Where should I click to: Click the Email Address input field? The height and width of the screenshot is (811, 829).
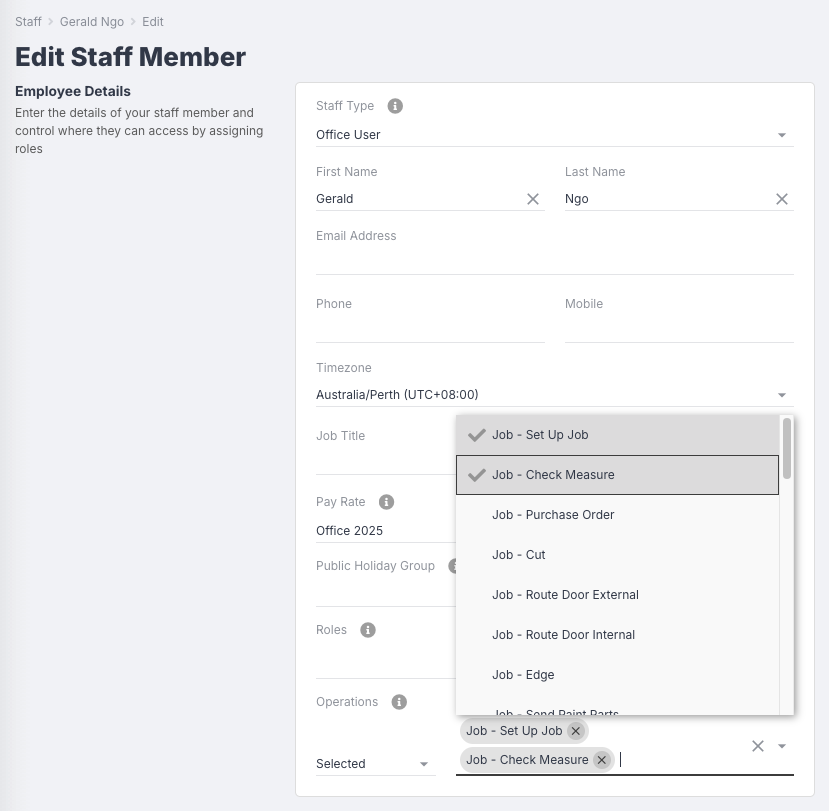pos(554,262)
